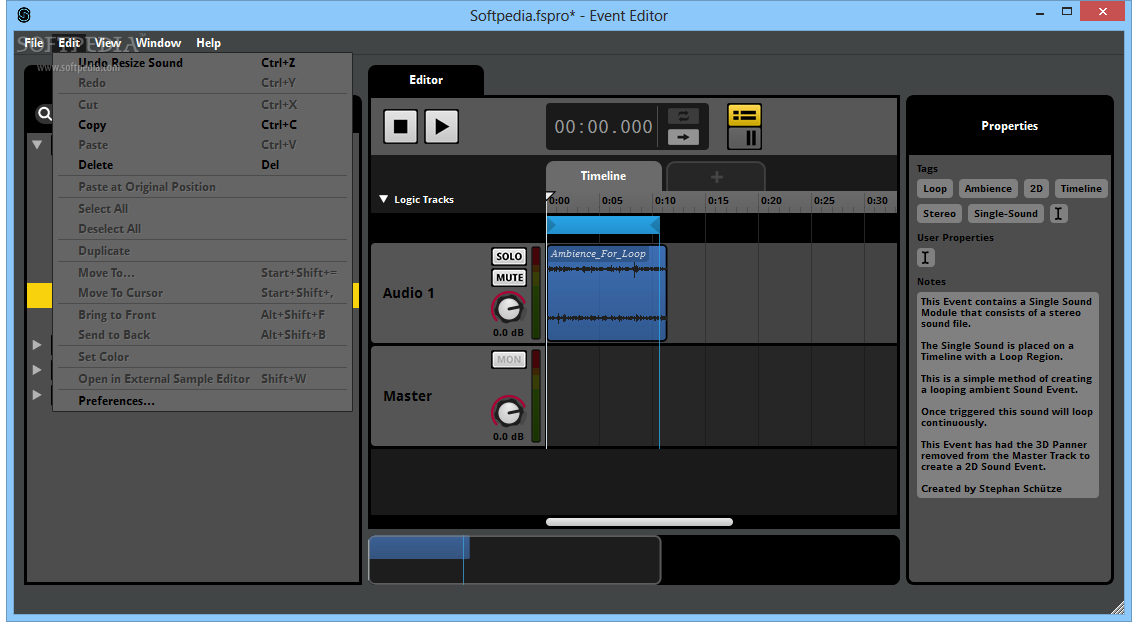The width and height of the screenshot is (1132, 622).
Task: Click the 00:00.000 time display
Action: coord(604,127)
